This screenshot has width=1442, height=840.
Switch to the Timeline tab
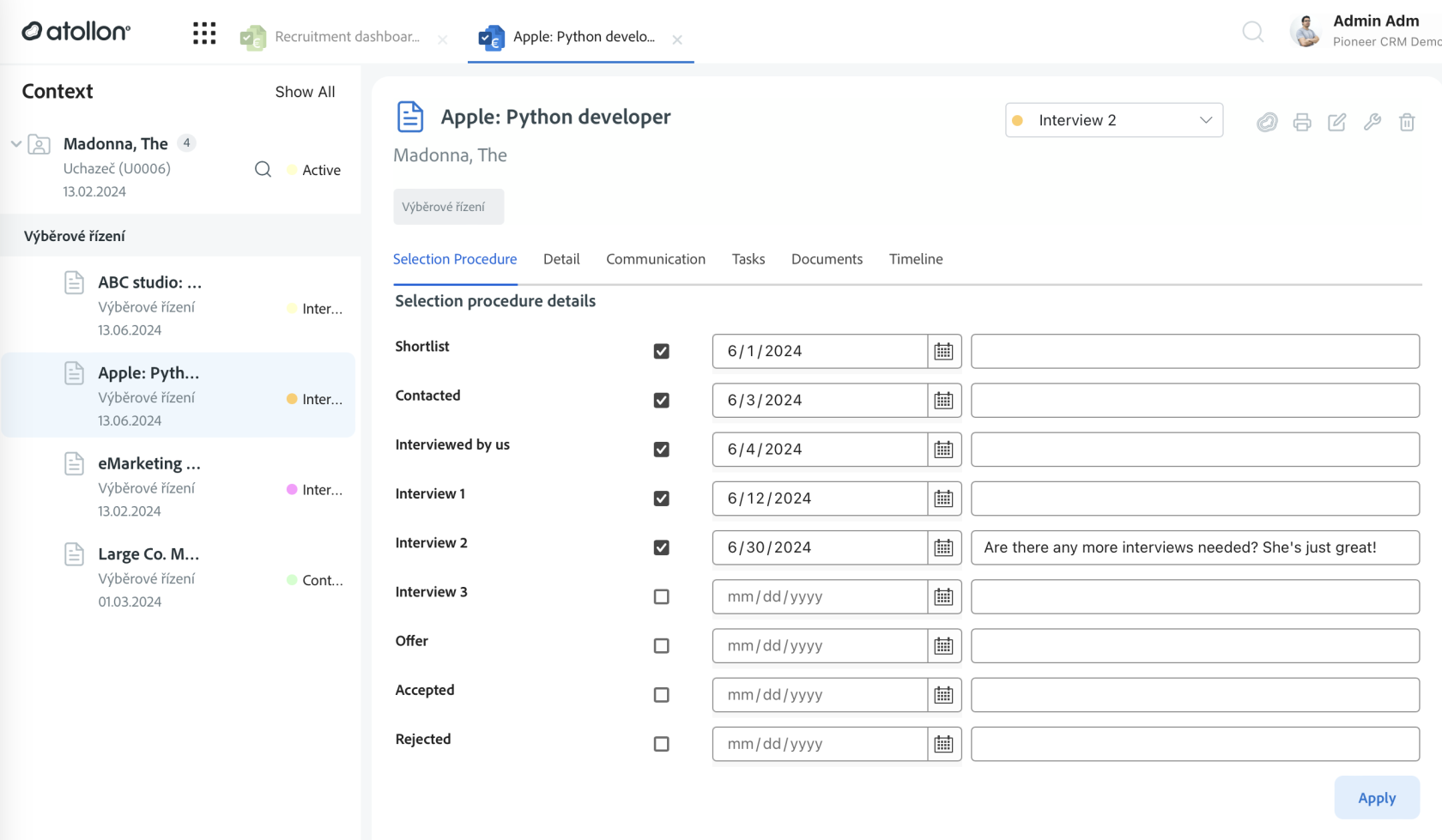pyautogui.click(x=916, y=259)
